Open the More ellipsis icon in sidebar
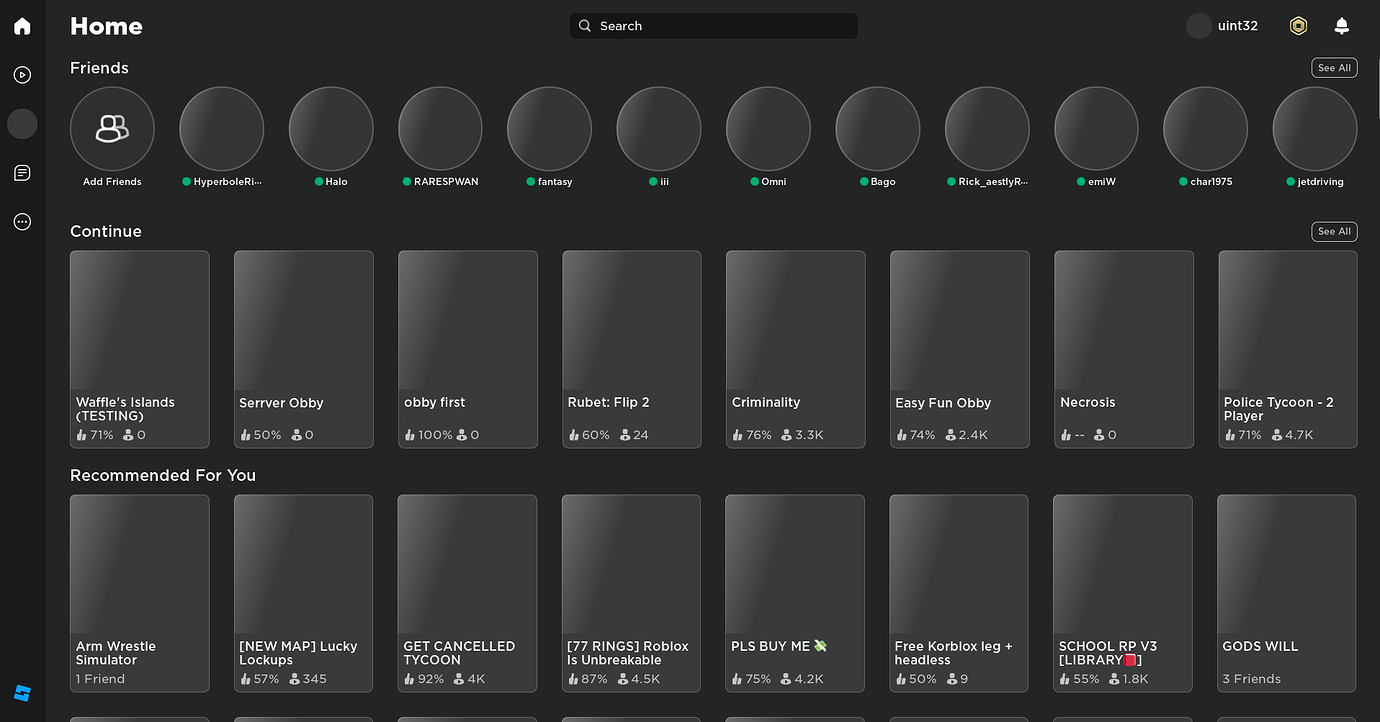 22,222
